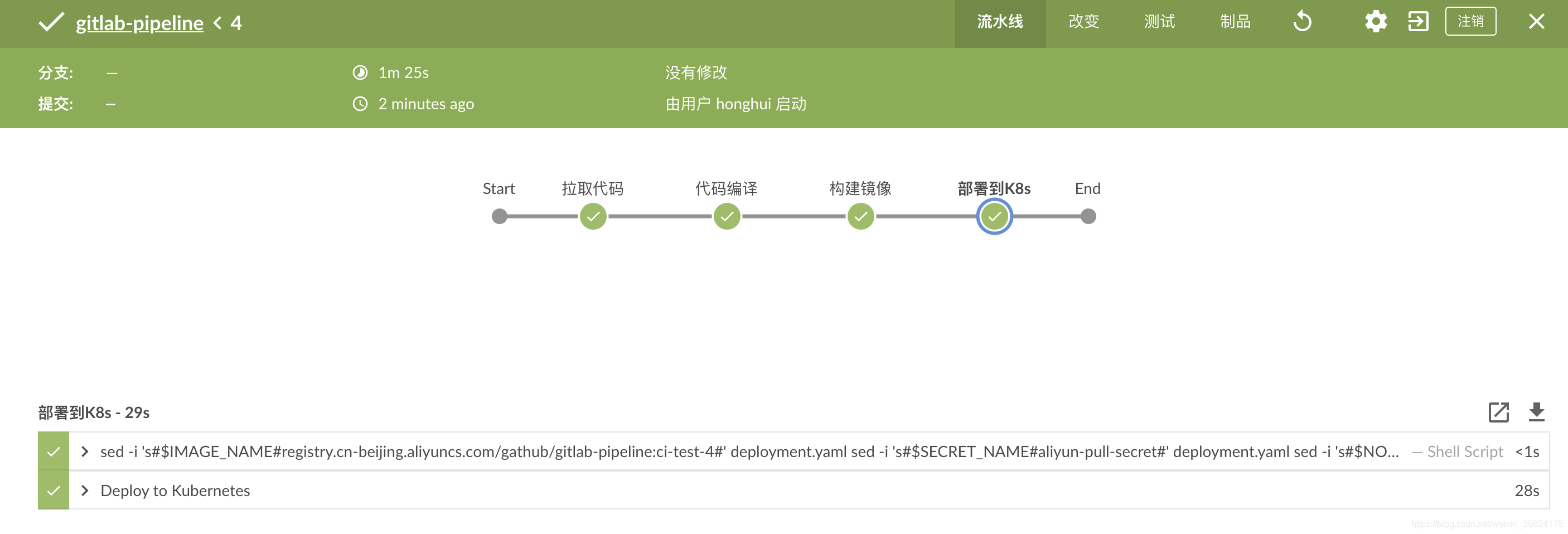Select the 拉取代码 stage node
Screen dimensions: 1568x534
tap(593, 216)
